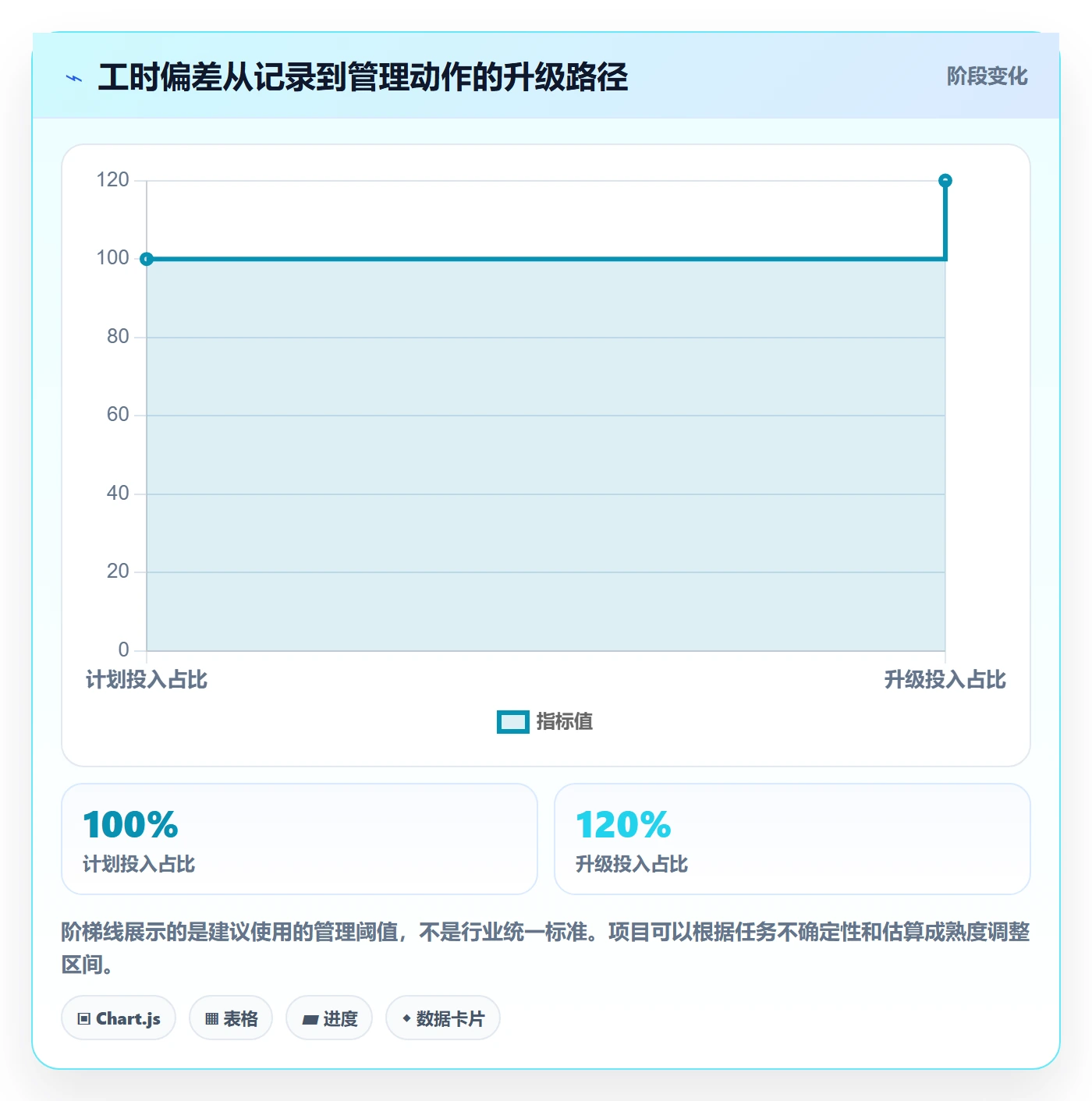Toggle the 指标值 legend item
1092x1101 pixels.
pyautogui.click(x=545, y=722)
